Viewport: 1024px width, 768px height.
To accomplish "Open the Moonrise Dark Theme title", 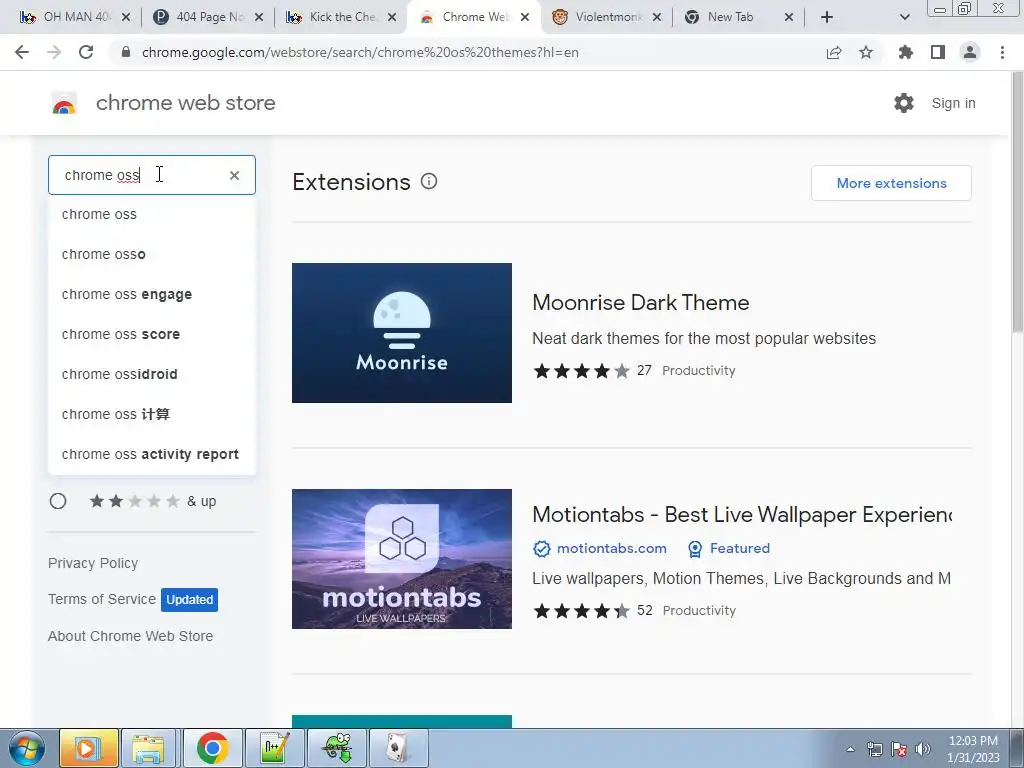I will pyautogui.click(x=641, y=302).
